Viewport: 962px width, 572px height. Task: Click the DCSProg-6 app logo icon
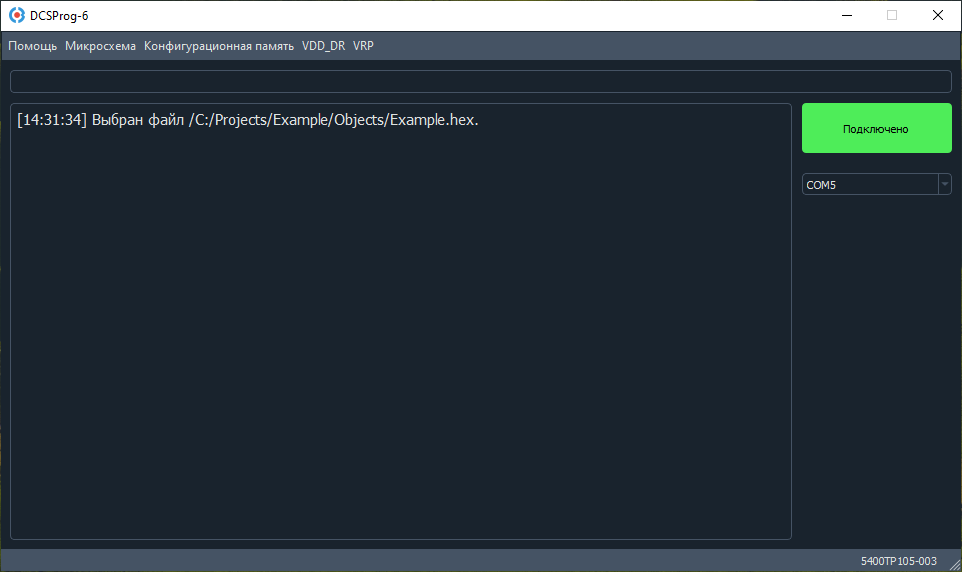17,15
